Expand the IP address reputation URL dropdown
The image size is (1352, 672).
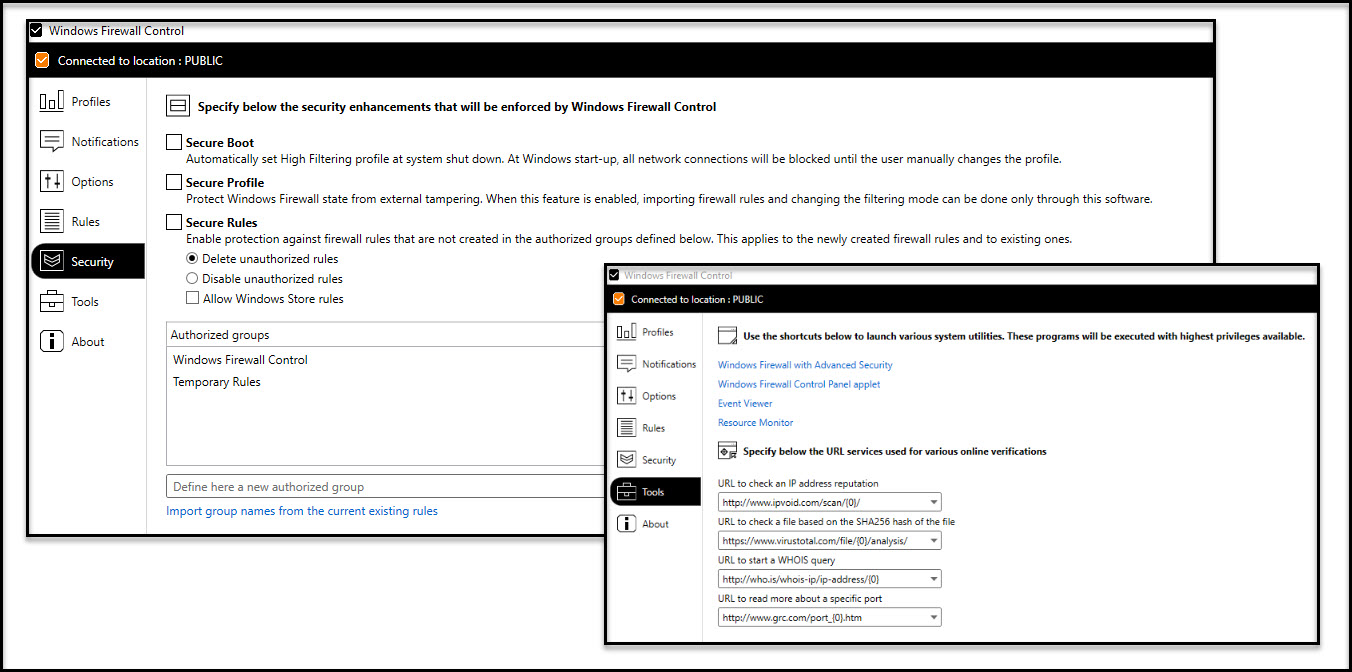pyautogui.click(x=934, y=503)
